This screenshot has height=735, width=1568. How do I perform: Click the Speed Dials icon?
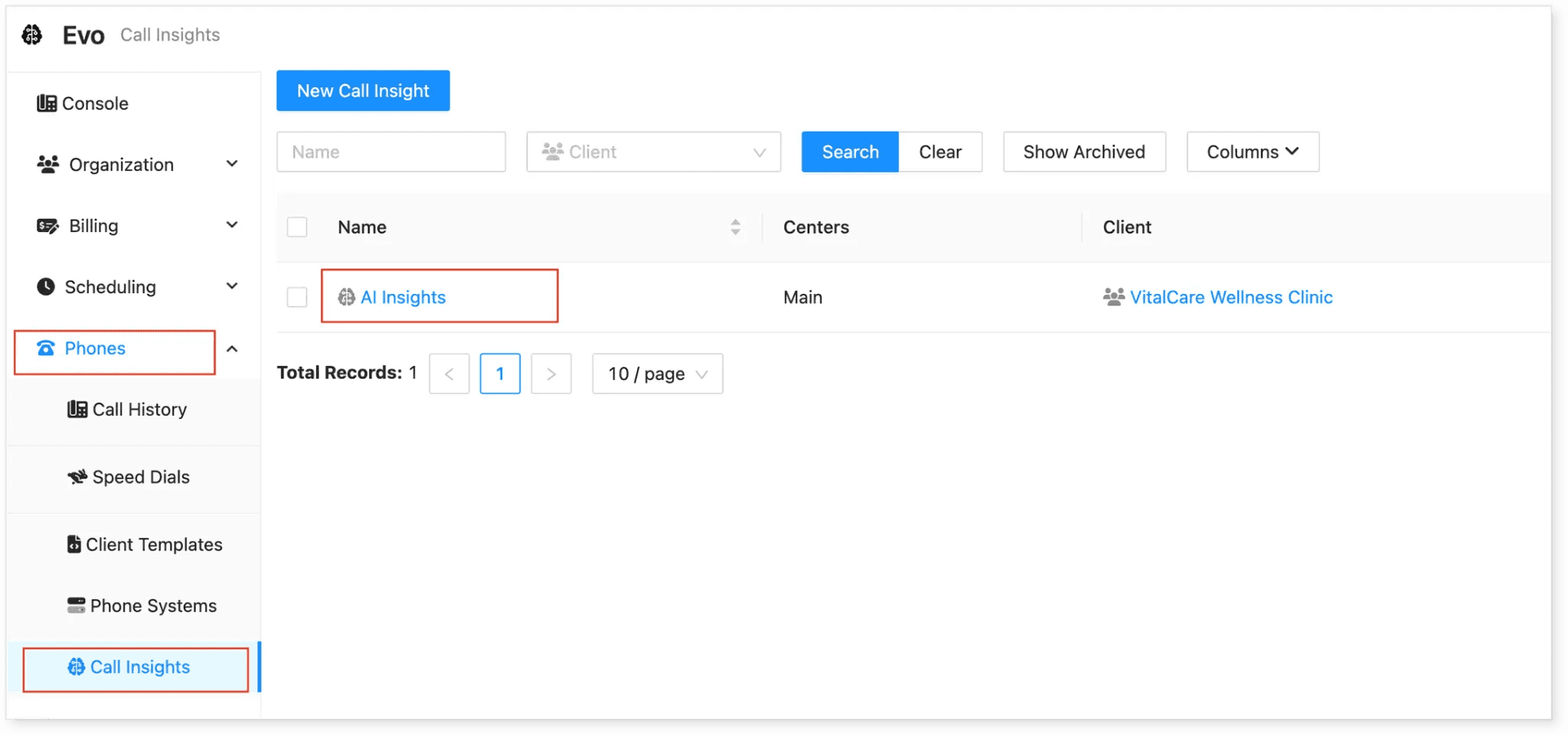tap(77, 477)
